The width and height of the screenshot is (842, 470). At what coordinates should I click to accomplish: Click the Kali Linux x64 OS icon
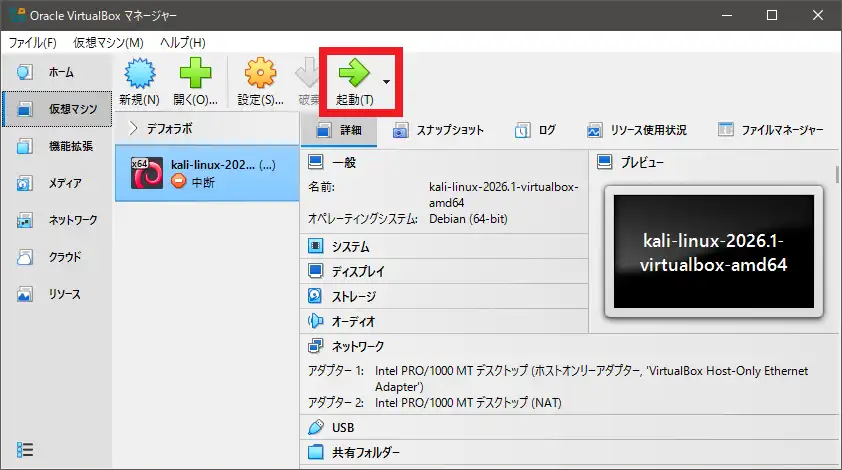[147, 173]
